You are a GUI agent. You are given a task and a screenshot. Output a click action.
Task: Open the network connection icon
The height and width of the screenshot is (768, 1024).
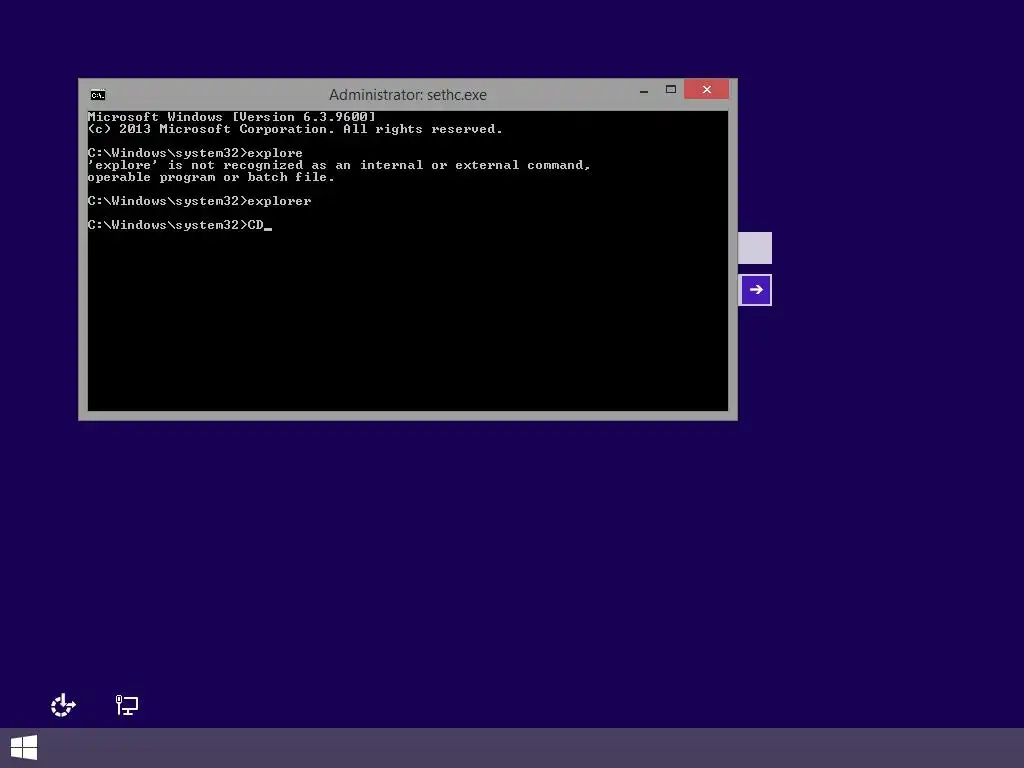(x=127, y=705)
